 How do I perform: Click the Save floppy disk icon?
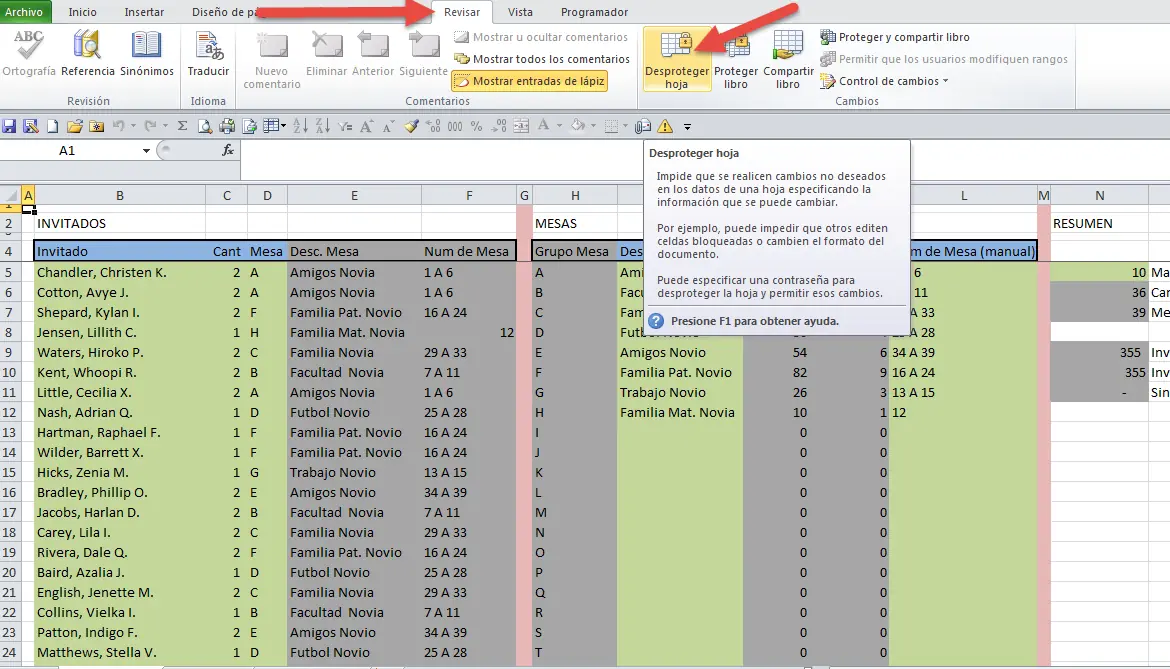pos(9,126)
